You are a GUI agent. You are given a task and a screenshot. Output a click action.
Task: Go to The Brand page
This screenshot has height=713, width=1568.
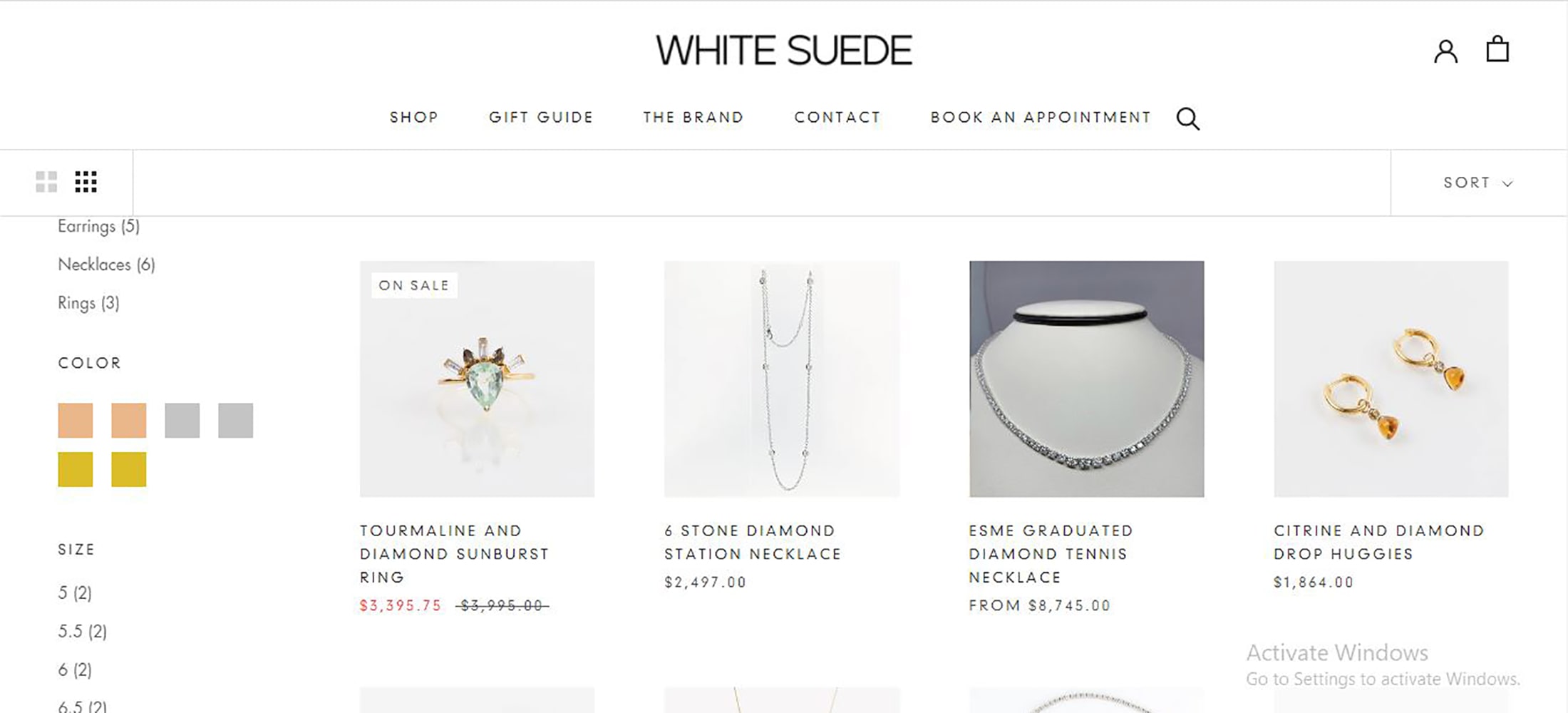tap(693, 117)
